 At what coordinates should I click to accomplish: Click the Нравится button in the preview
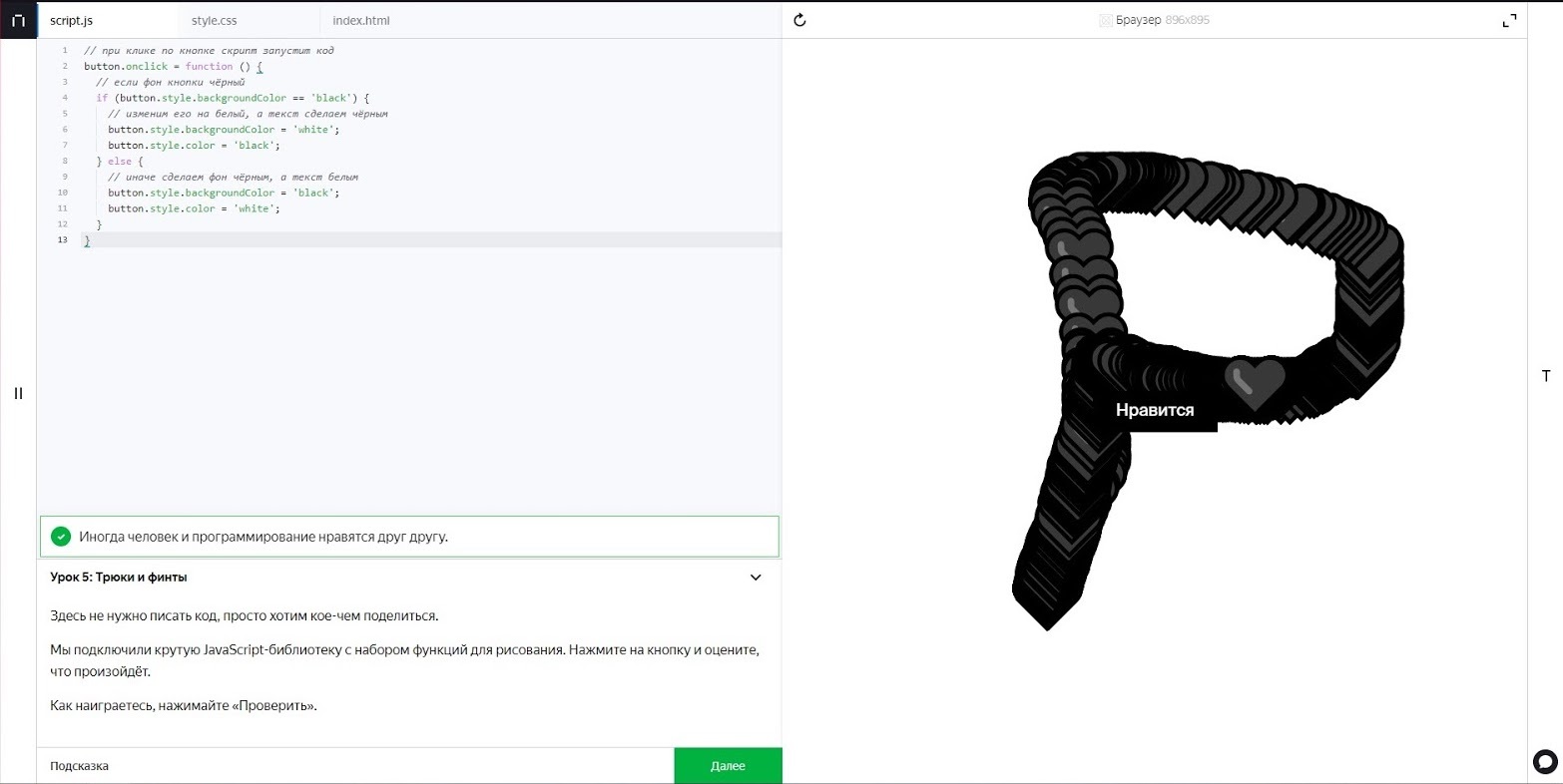[x=1155, y=410]
